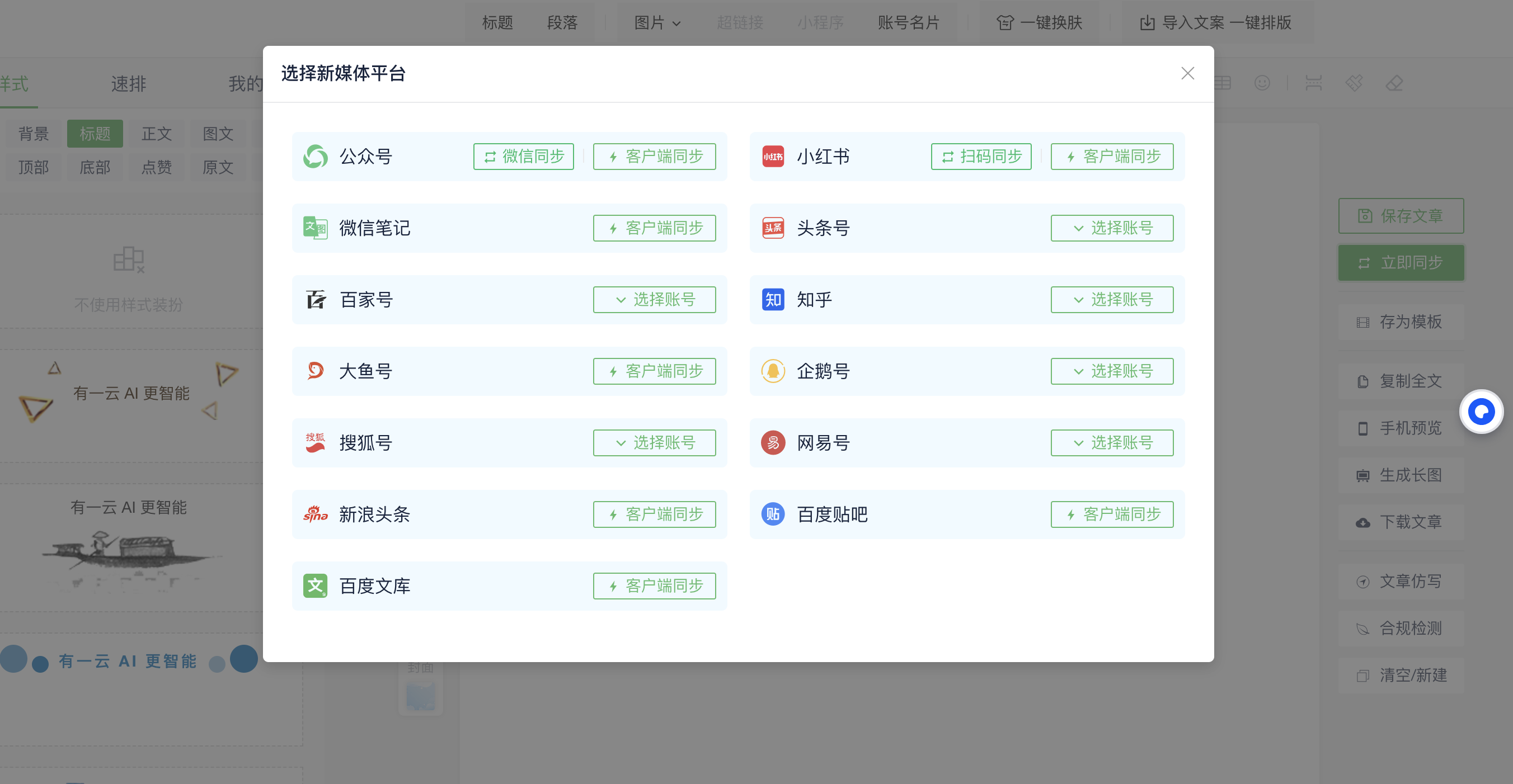
Task: Click the 网易号 red logo icon
Action: 773,442
